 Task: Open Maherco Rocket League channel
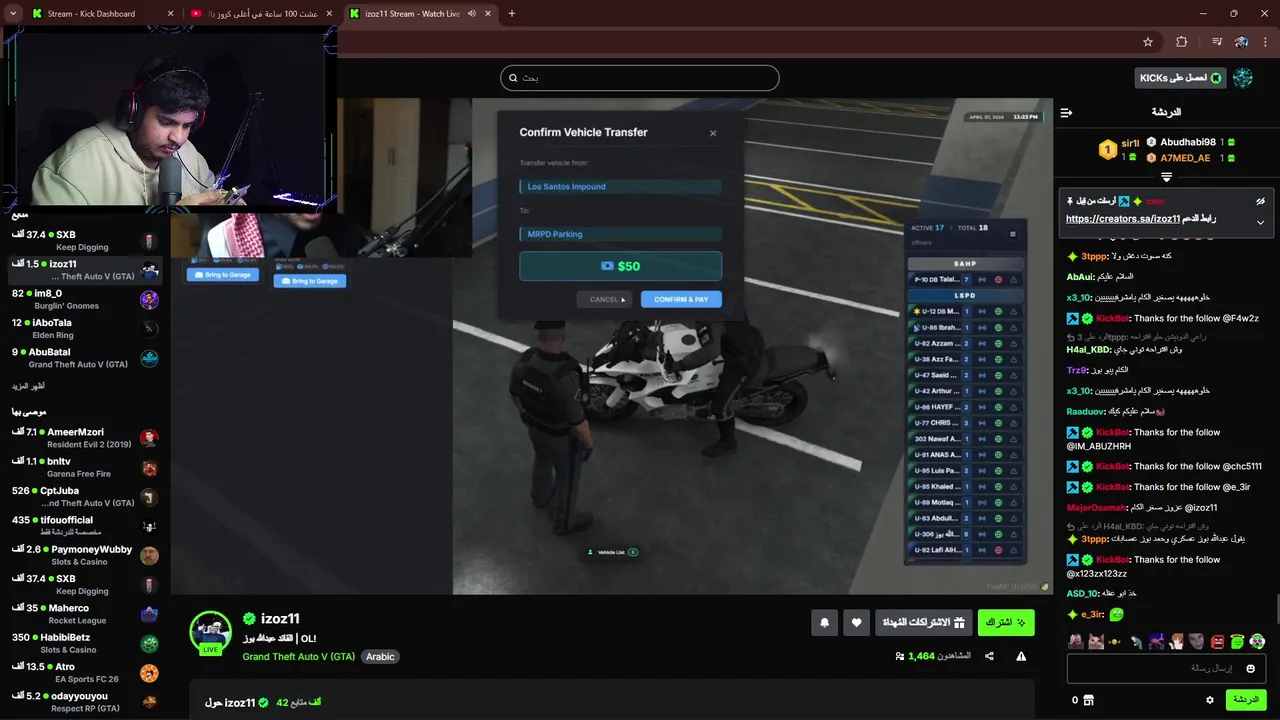click(85, 614)
